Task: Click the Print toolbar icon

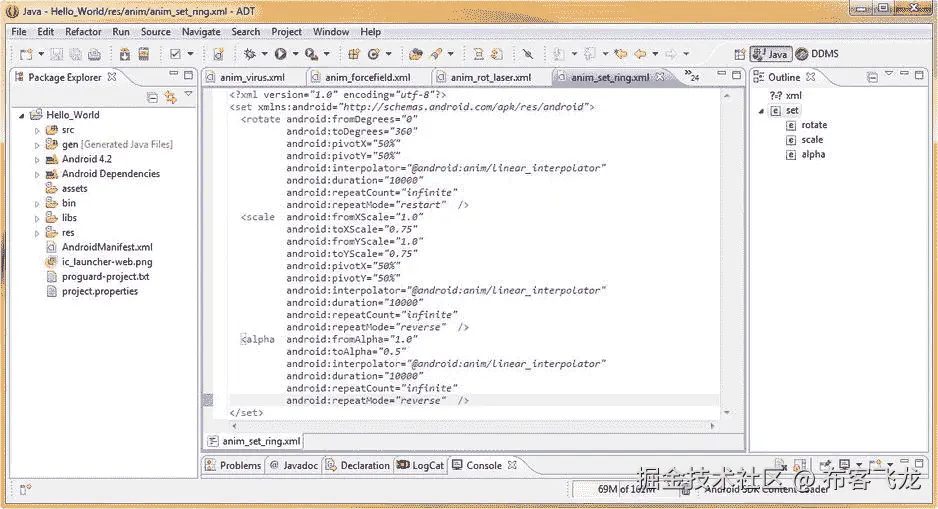Action: click(94, 54)
